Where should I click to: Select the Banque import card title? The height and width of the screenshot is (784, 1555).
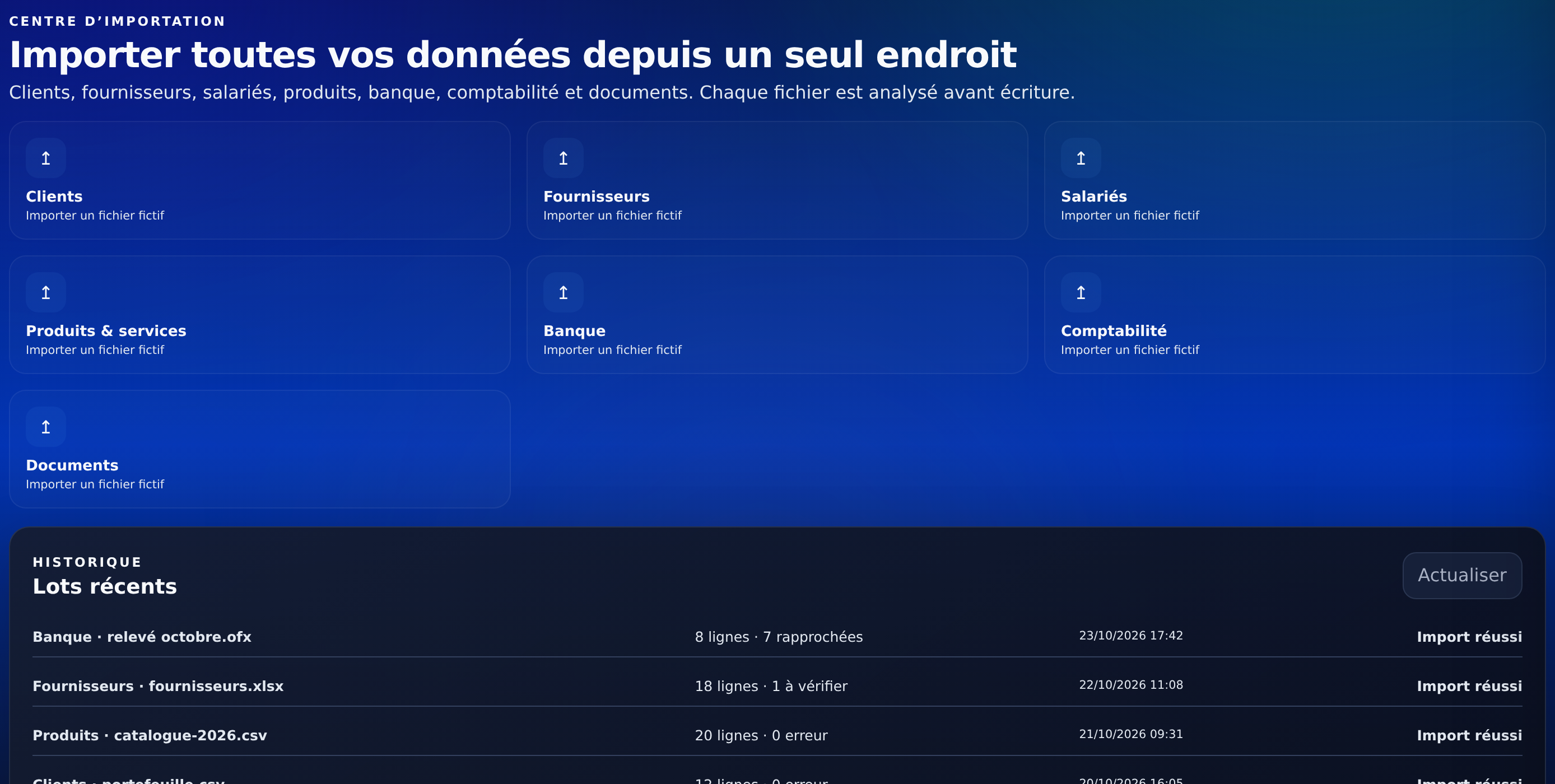click(574, 332)
